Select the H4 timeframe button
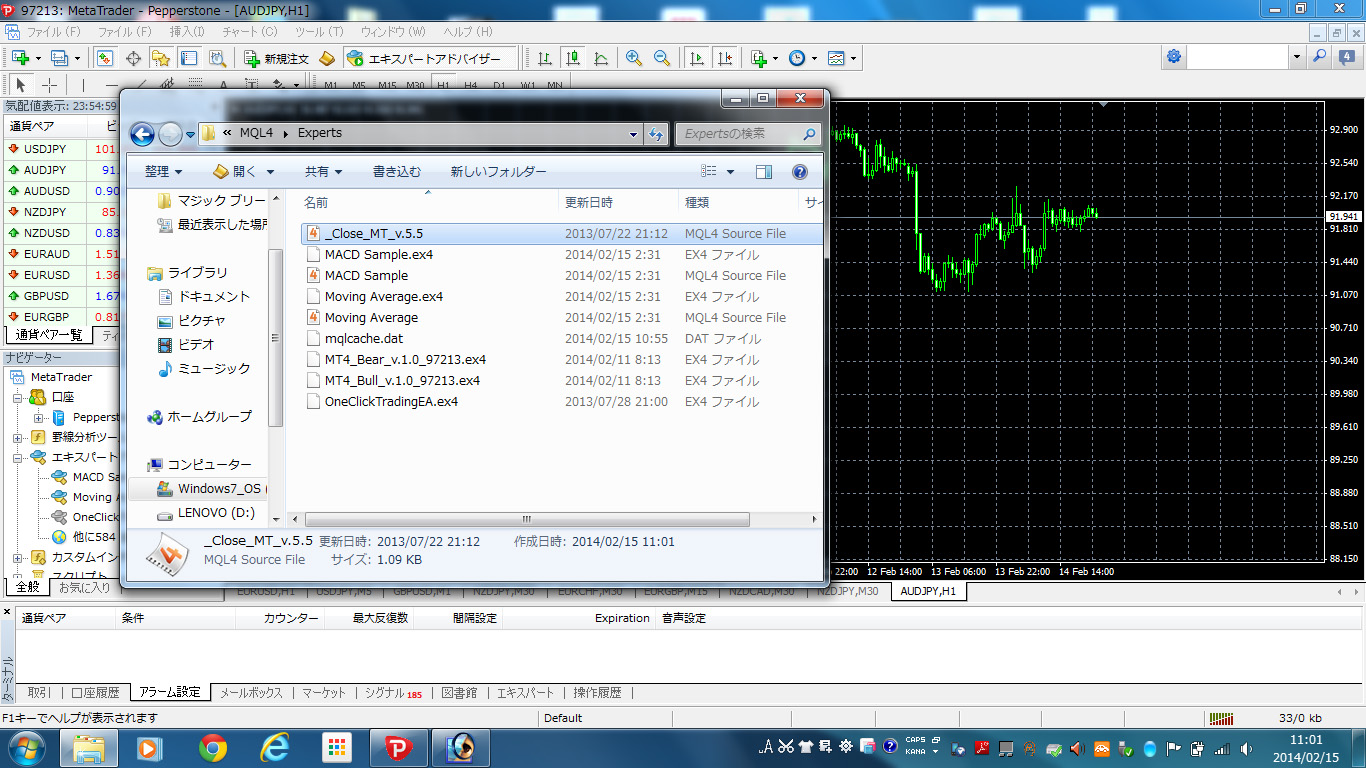 point(471,85)
